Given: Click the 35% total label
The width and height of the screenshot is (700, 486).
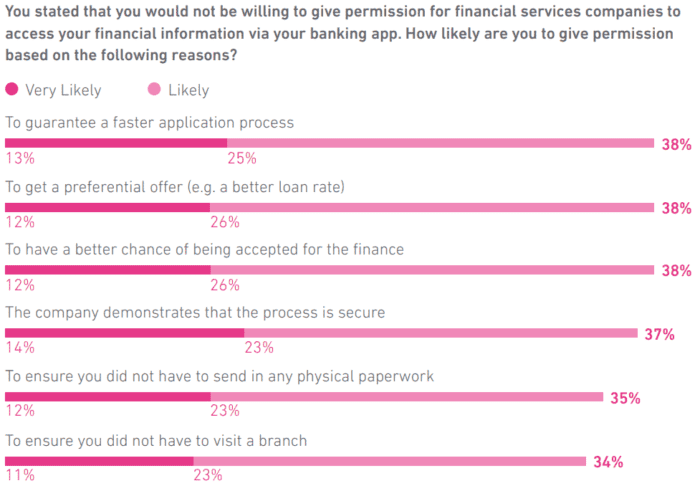Looking at the screenshot, I should tap(625, 398).
